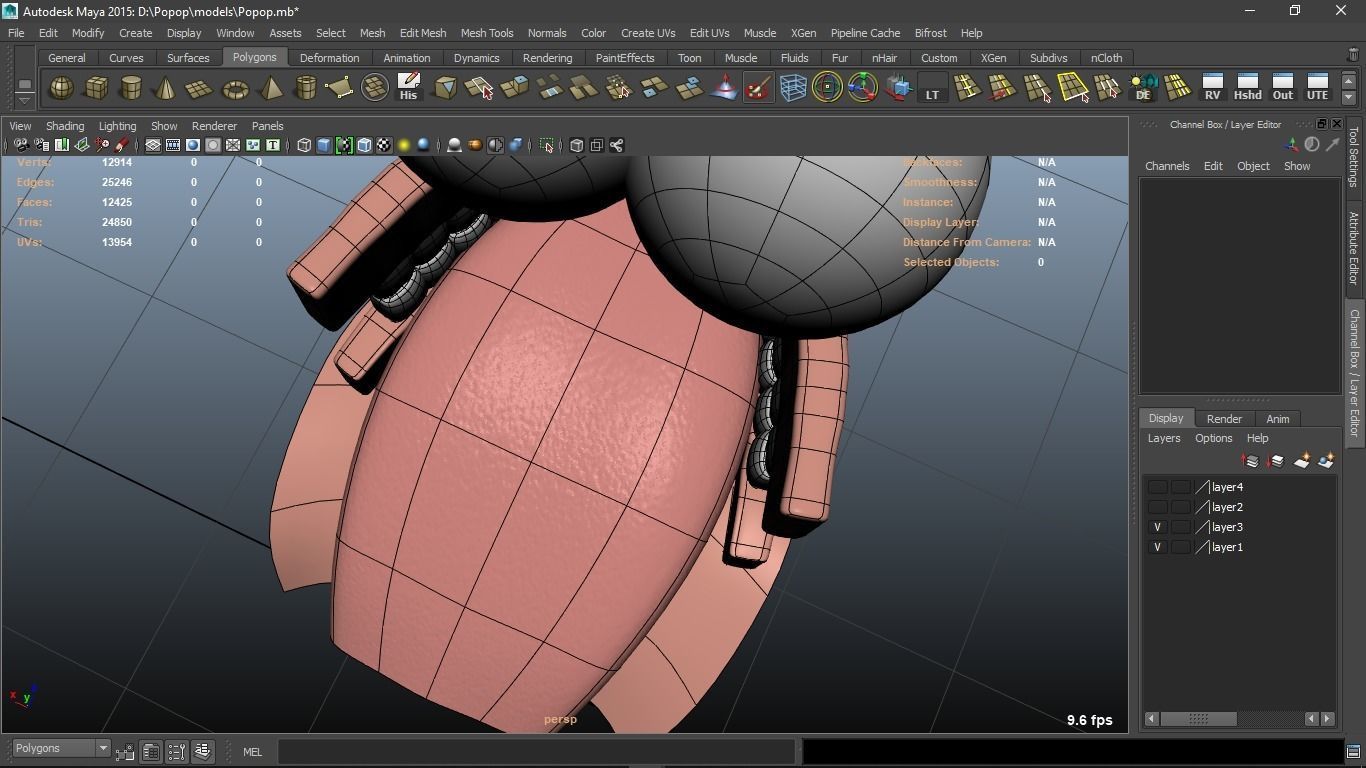Open the viewport Lighting menu
The height and width of the screenshot is (768, 1366).
(117, 126)
